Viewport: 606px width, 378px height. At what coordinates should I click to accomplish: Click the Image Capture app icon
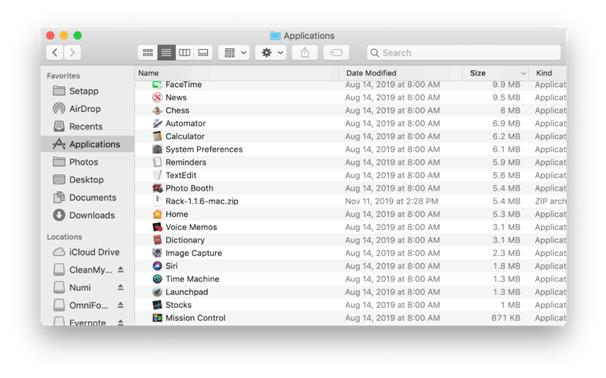(x=157, y=253)
